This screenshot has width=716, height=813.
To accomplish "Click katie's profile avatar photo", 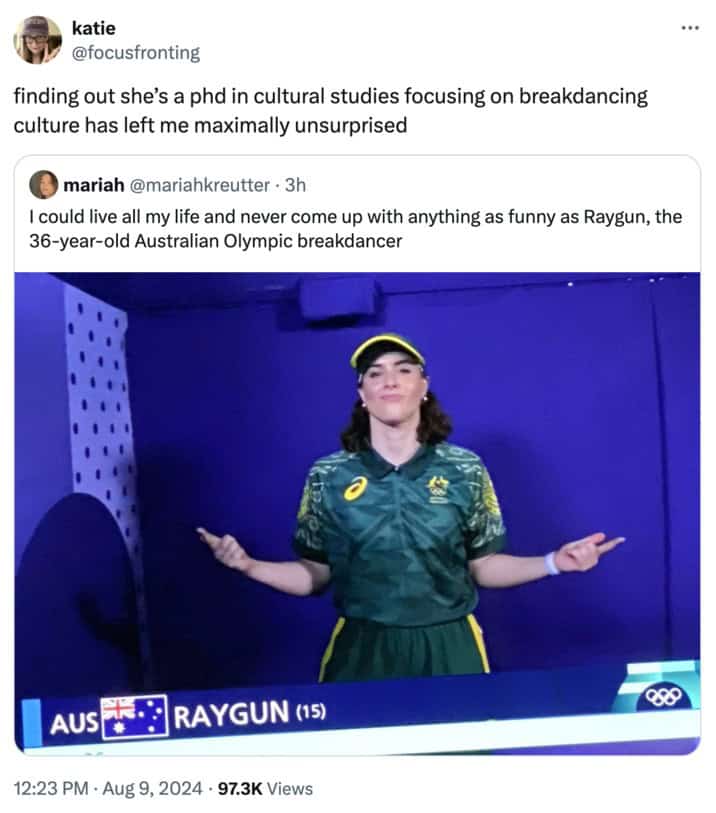I will 37,40.
